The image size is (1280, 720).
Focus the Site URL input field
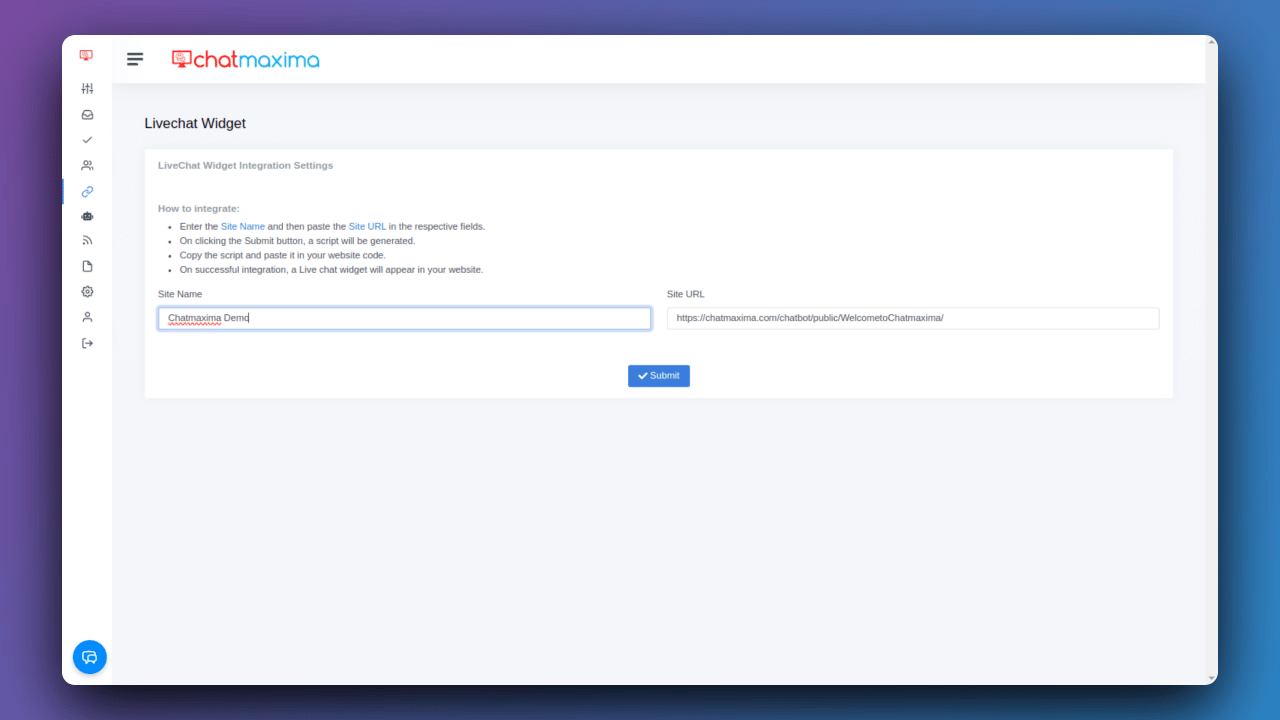coord(913,318)
